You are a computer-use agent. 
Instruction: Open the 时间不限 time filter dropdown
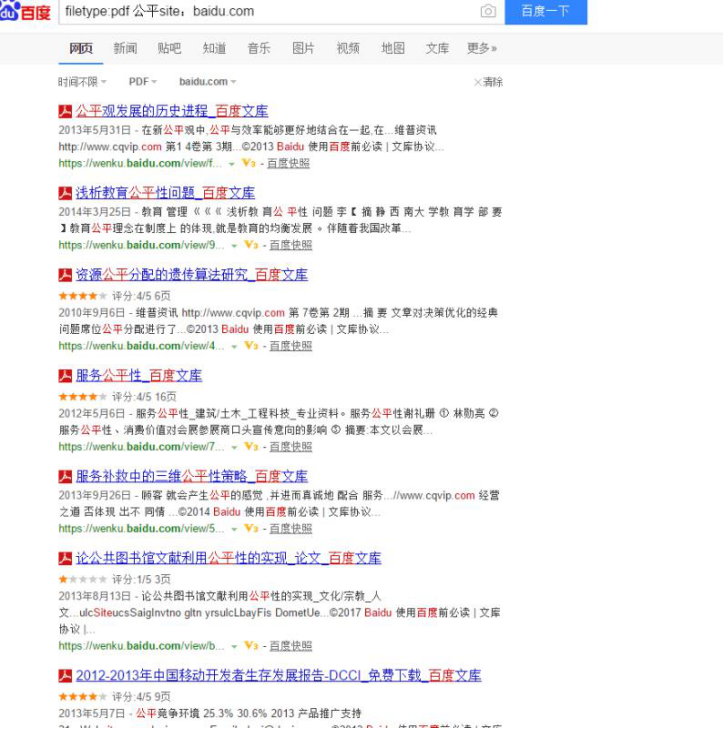[x=82, y=82]
